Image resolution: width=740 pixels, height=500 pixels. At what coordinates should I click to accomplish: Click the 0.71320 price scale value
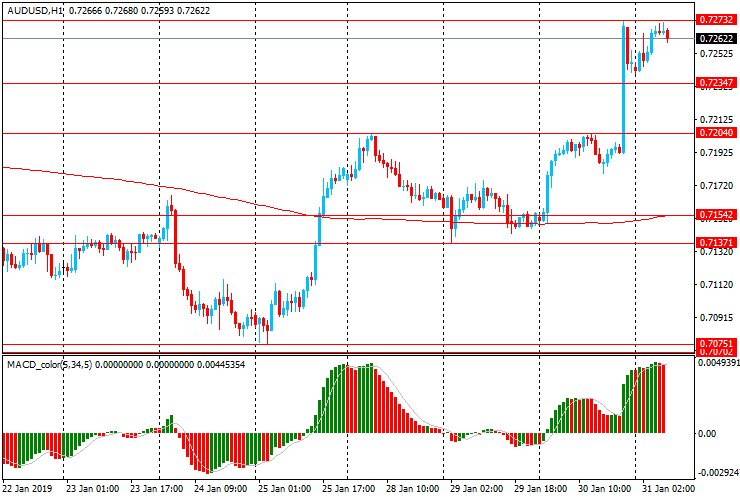[x=716, y=252]
